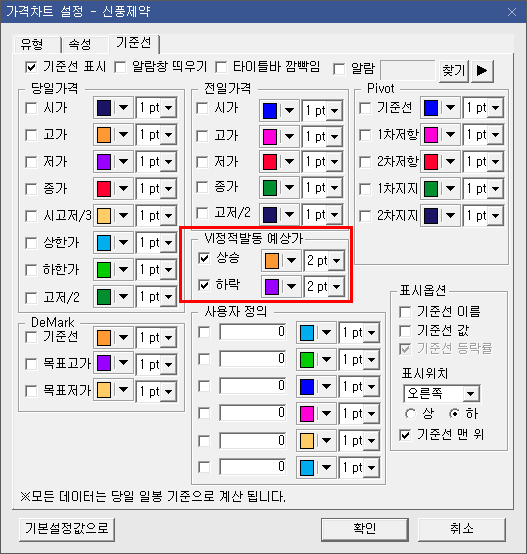Toggle the 기준선 표시 checkbox
The height and width of the screenshot is (554, 527).
pos(31,67)
